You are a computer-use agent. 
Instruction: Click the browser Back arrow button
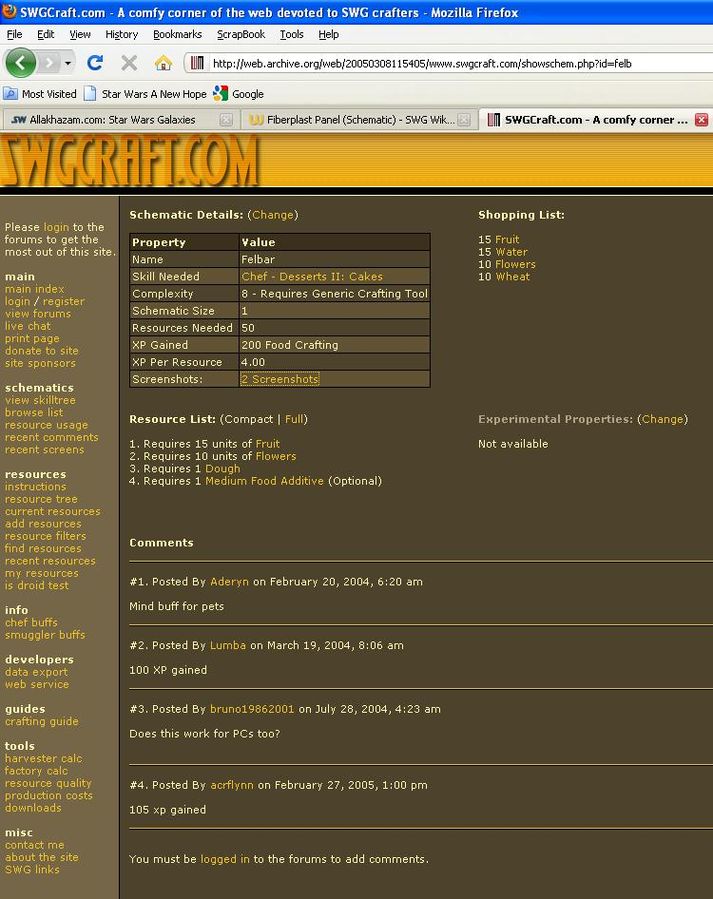(x=20, y=63)
